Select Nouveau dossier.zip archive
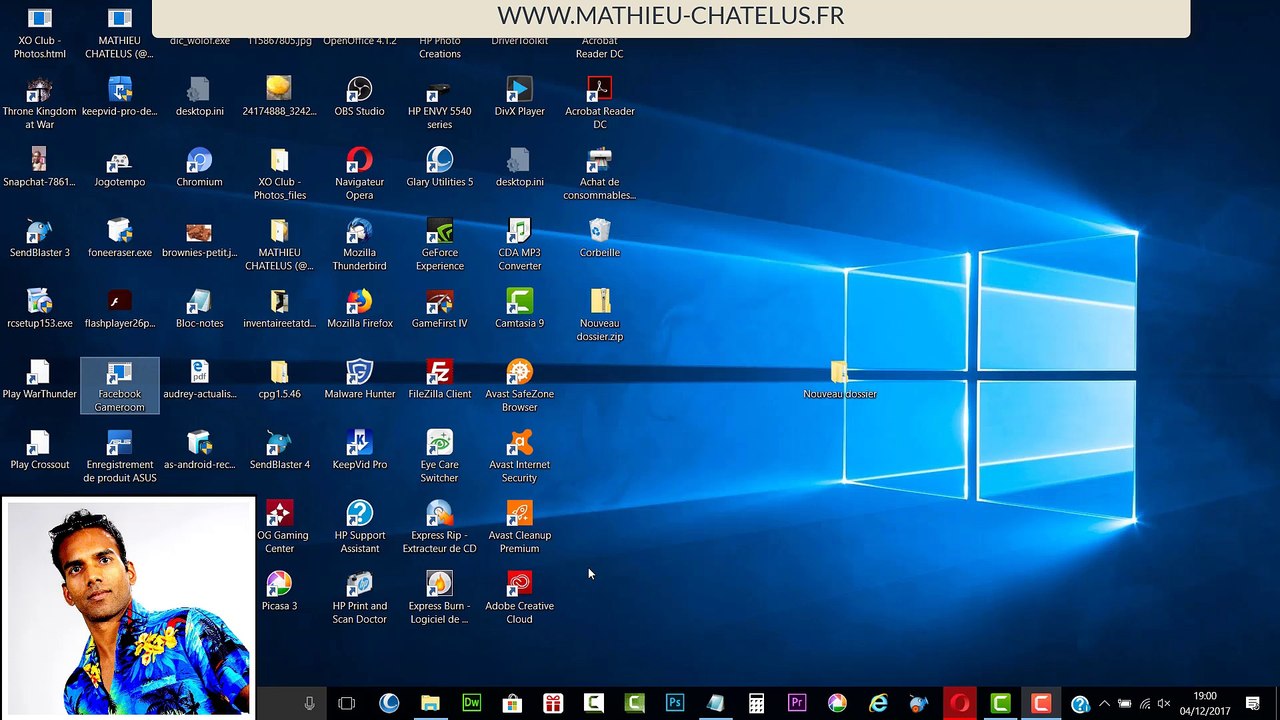Image resolution: width=1280 pixels, height=720 pixels. [599, 315]
